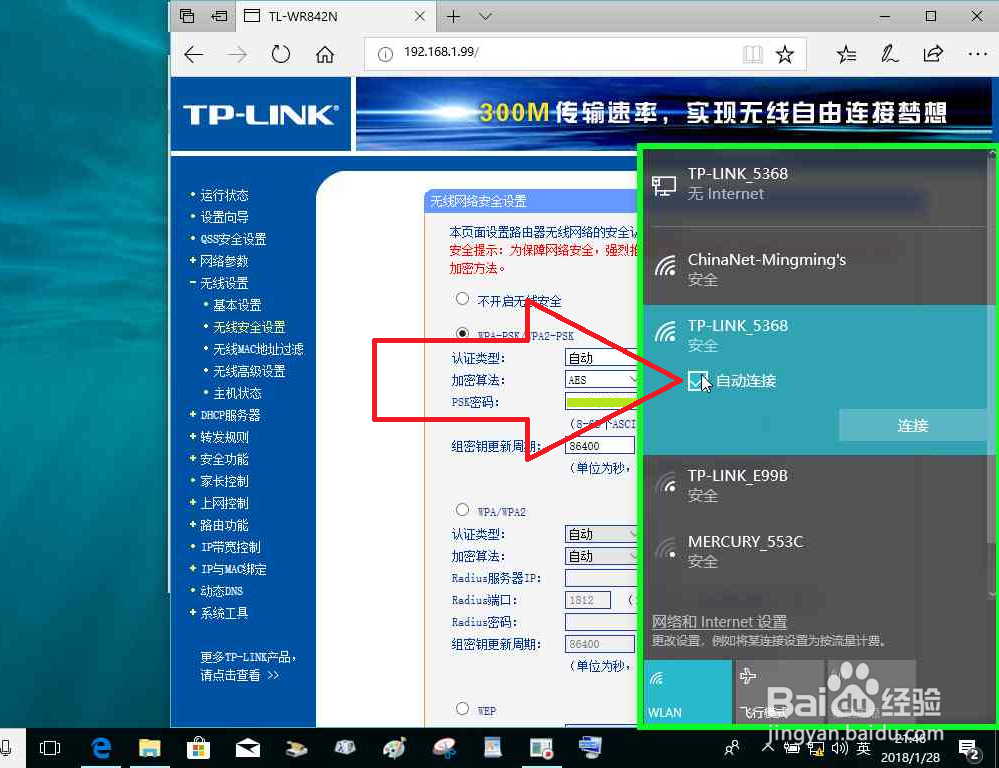Open 无线MAC地址过滤 submenu item
The height and width of the screenshot is (768, 999).
click(258, 349)
